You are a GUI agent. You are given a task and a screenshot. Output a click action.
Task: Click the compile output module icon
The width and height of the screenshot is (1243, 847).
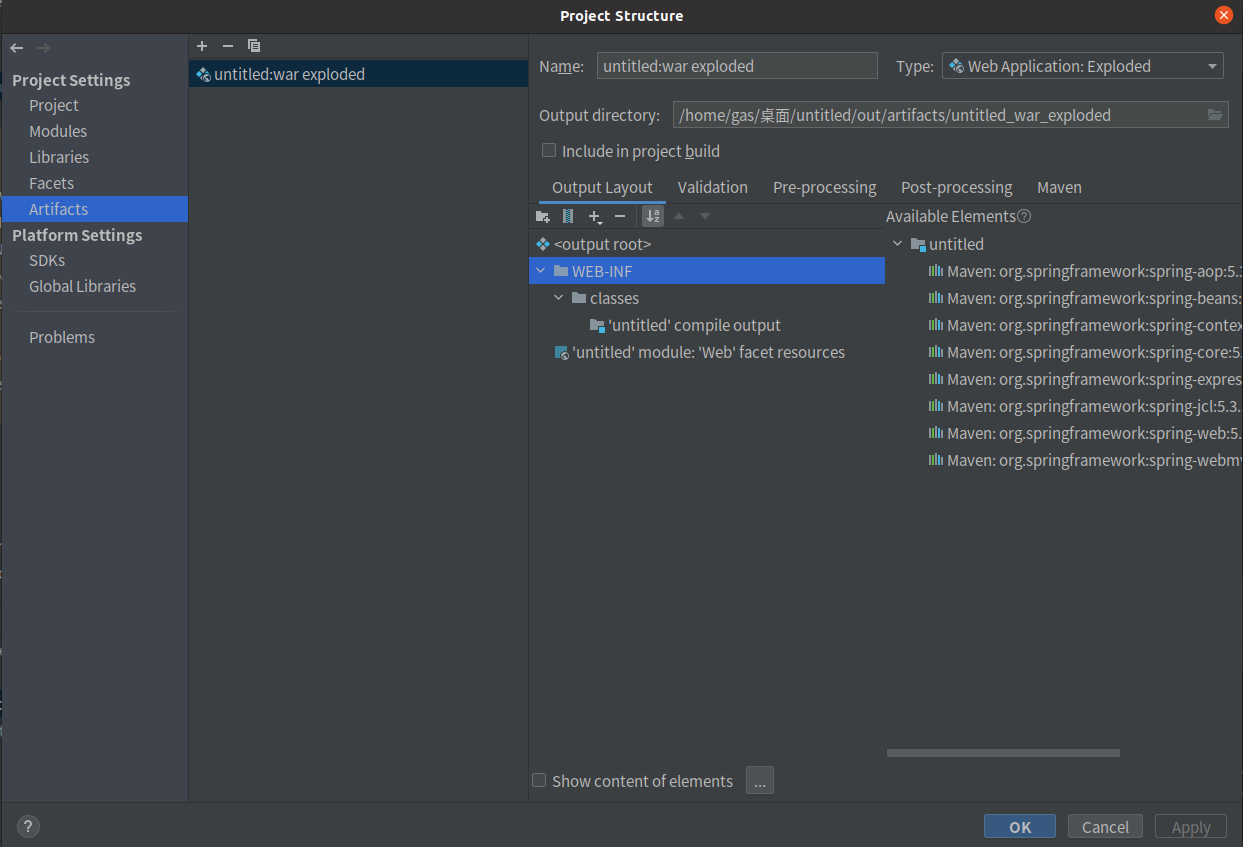597,325
